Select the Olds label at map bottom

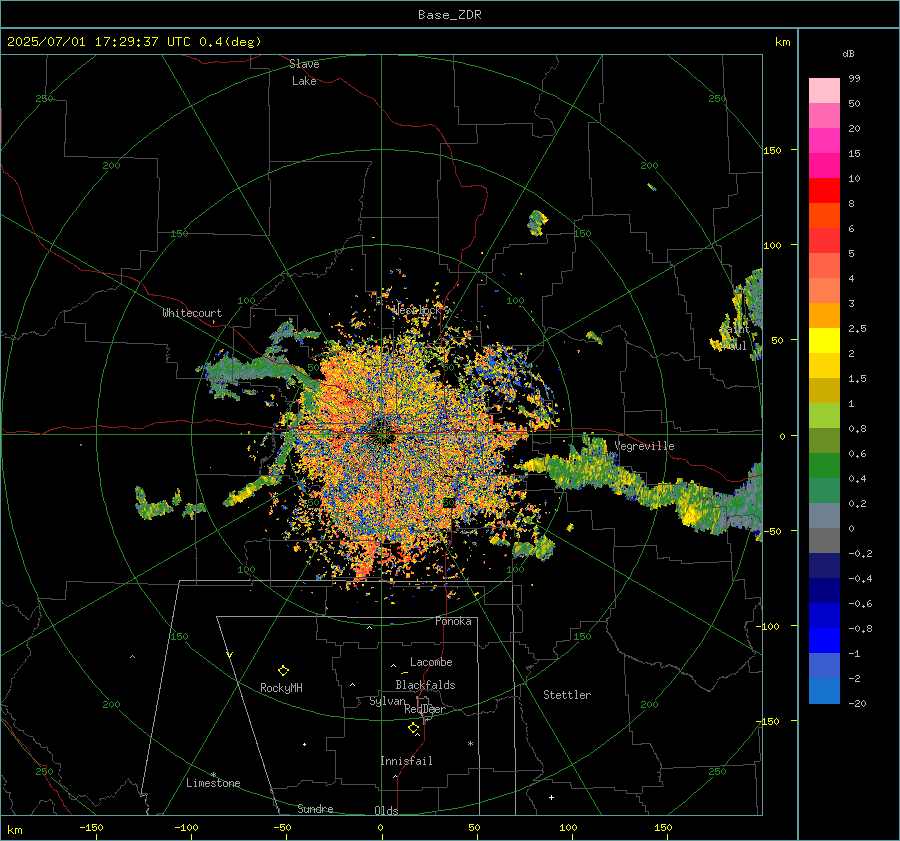click(386, 810)
